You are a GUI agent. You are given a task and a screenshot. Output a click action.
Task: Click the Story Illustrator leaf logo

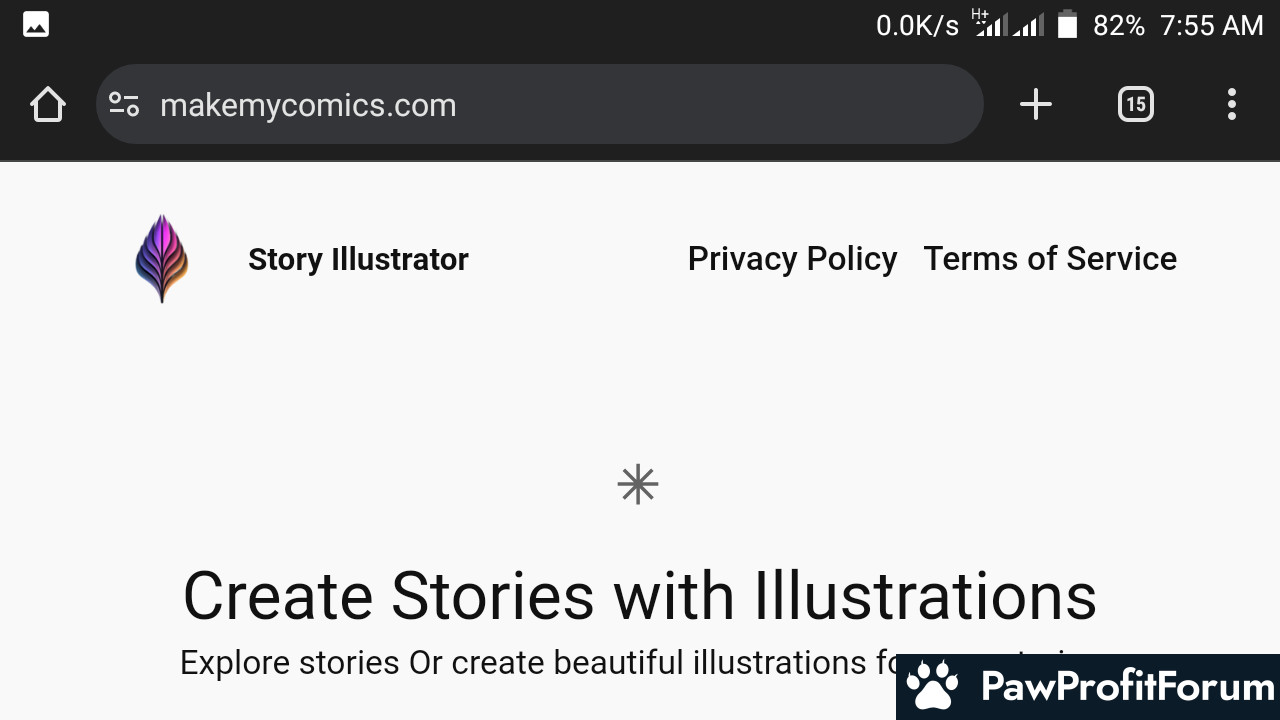coord(161,258)
